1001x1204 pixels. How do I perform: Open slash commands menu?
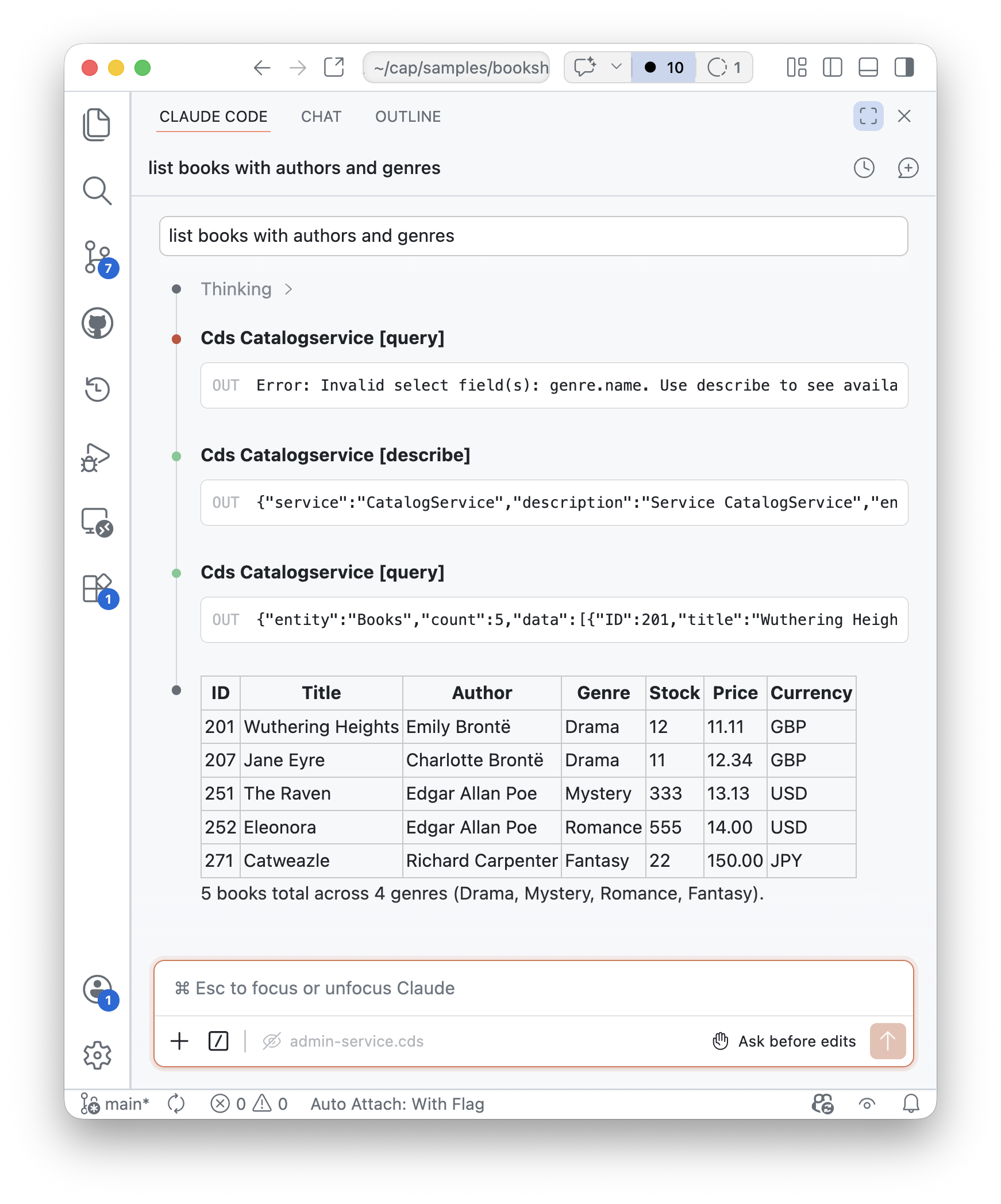(x=218, y=1041)
